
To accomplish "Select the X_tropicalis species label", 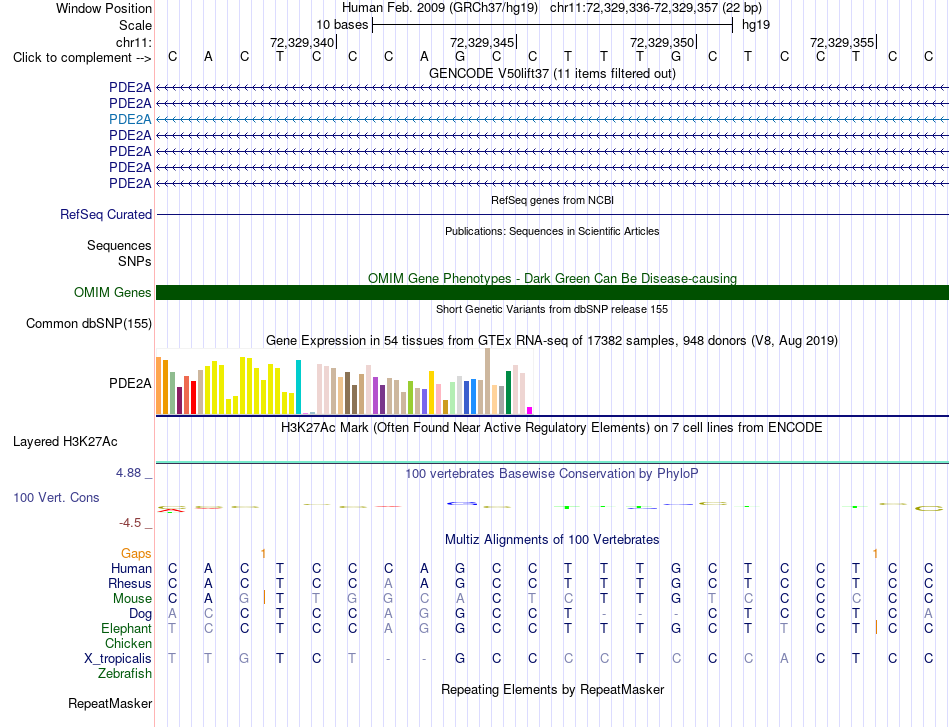I will click(x=118, y=659).
